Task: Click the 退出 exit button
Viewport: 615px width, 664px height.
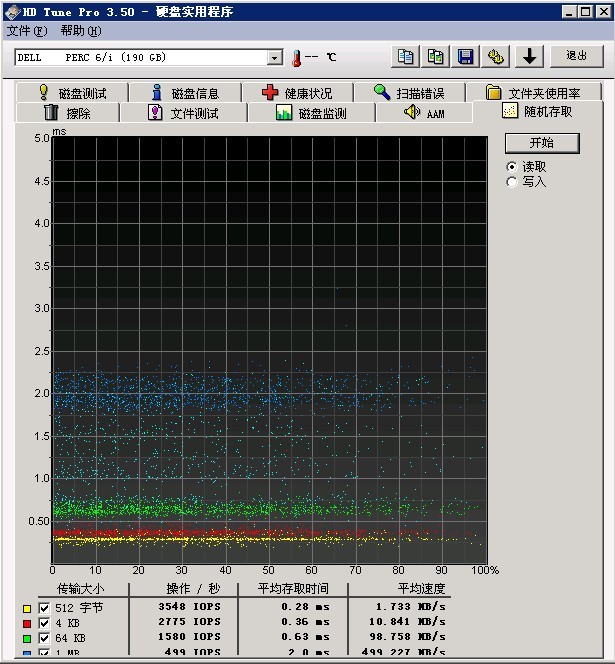Action: click(576, 56)
